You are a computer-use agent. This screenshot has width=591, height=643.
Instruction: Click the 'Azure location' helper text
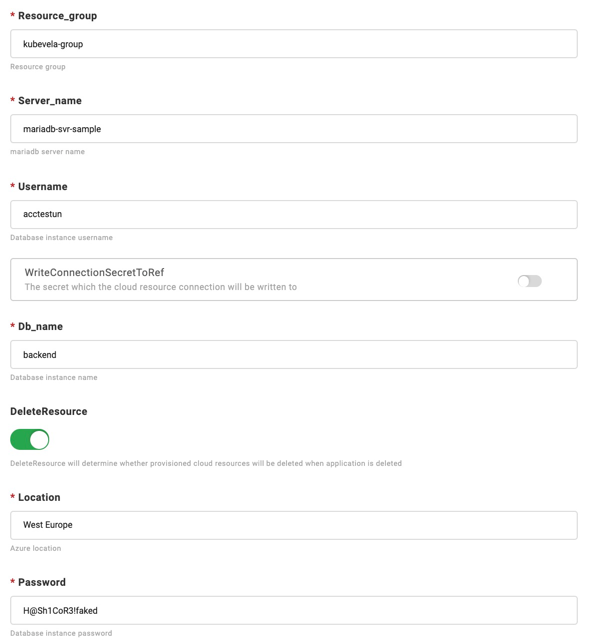[x=36, y=548]
